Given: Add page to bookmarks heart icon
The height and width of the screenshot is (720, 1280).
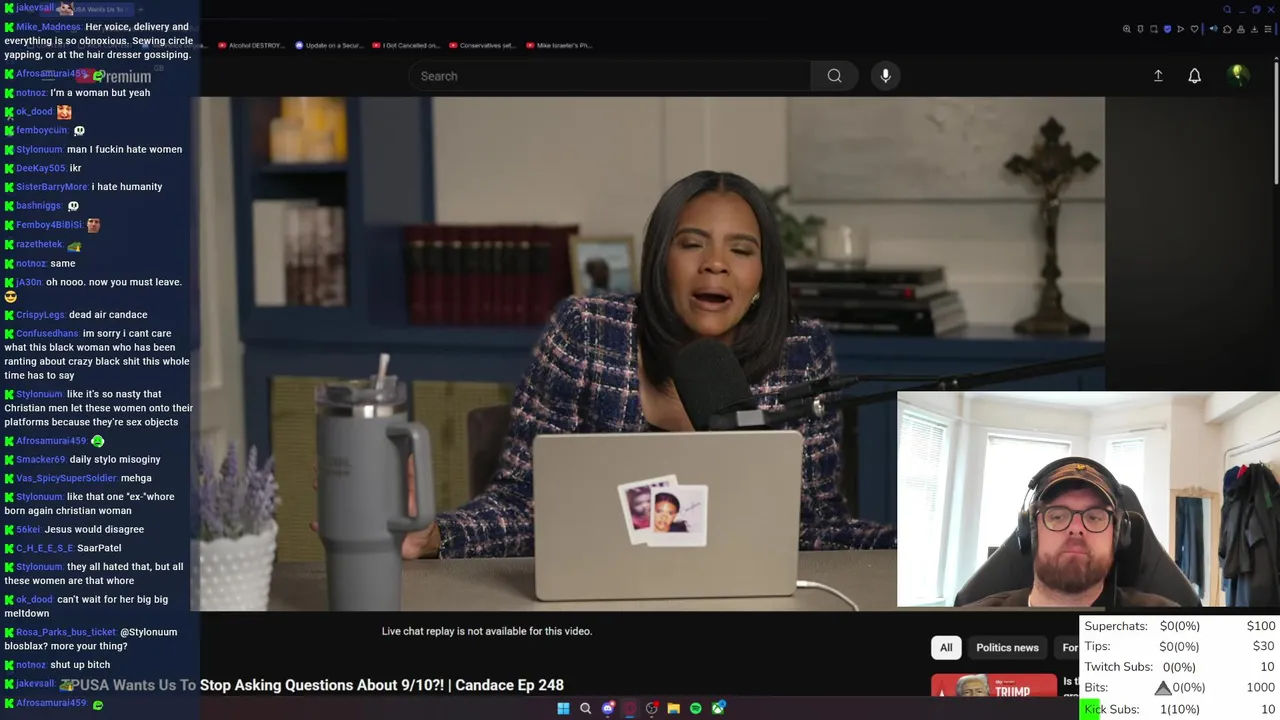Looking at the screenshot, I should coord(1194,29).
